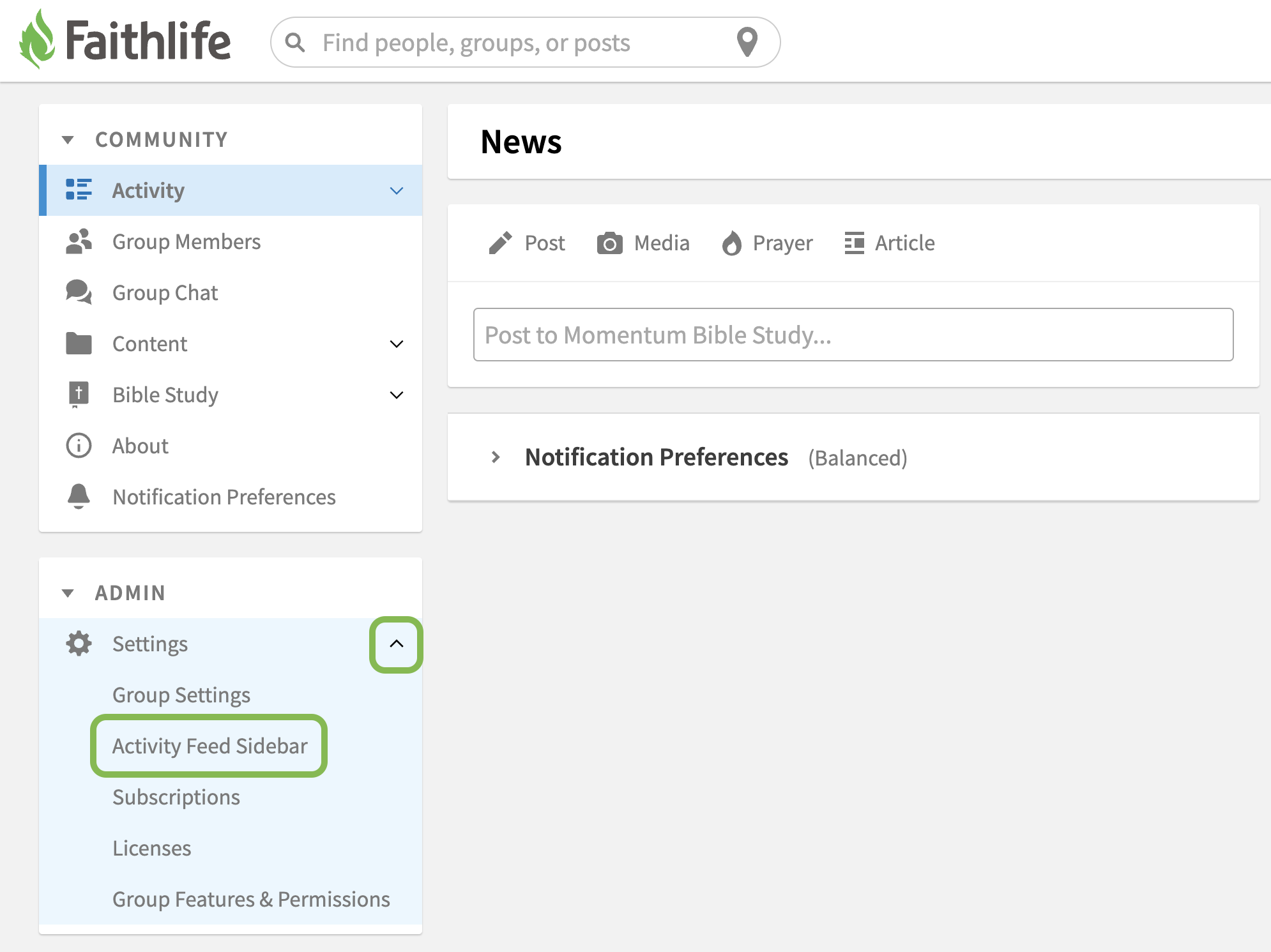The height and width of the screenshot is (952, 1271).
Task: Expand the Bible Study chevron
Action: click(x=397, y=395)
